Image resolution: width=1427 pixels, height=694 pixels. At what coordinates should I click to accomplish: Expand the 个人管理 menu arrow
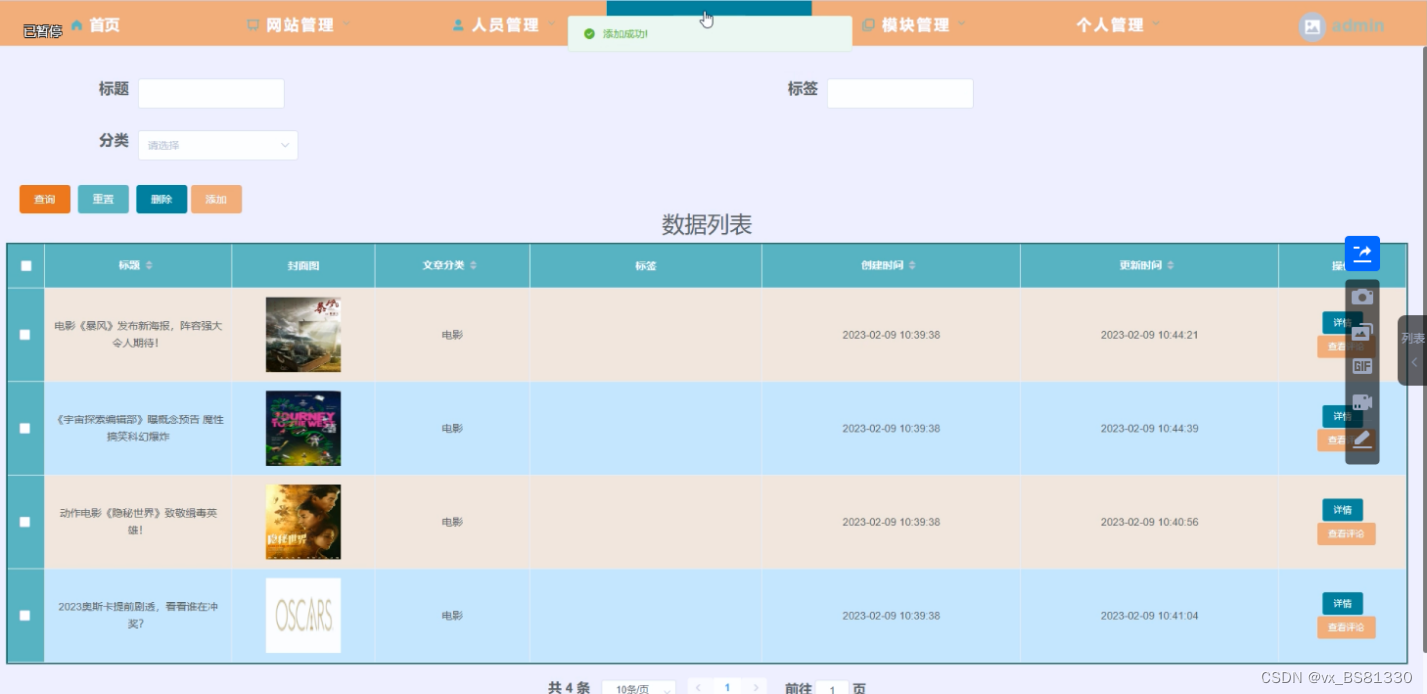click(x=1156, y=23)
